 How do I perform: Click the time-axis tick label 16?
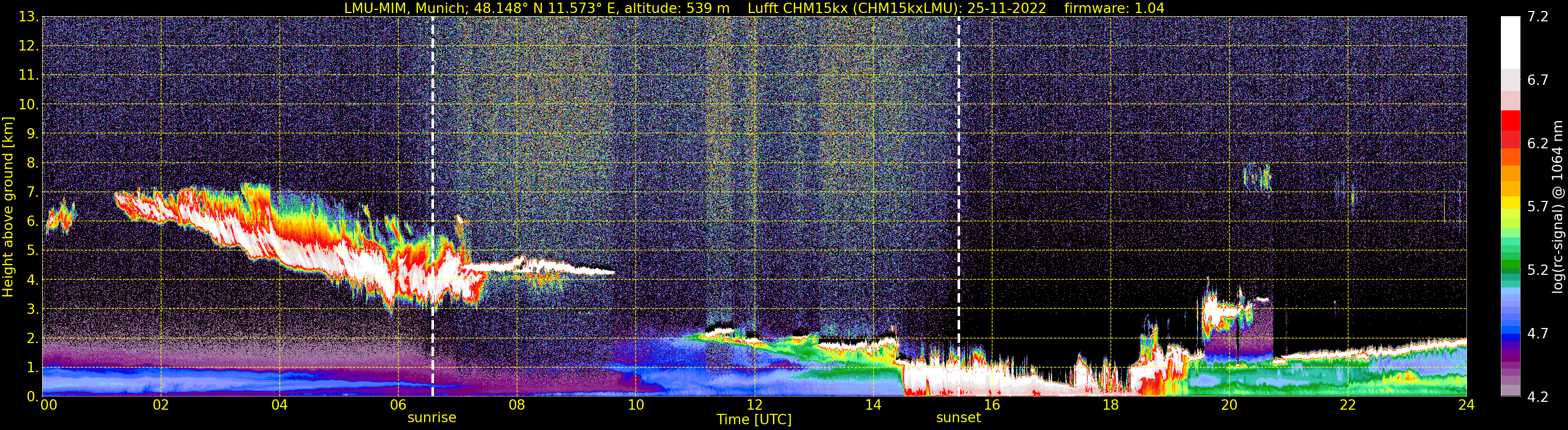point(991,405)
